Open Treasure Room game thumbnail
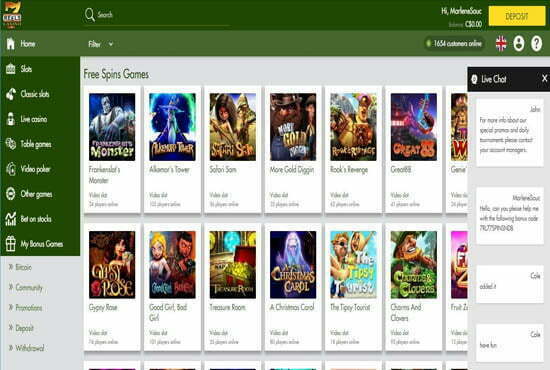550x370 pixels. point(233,265)
